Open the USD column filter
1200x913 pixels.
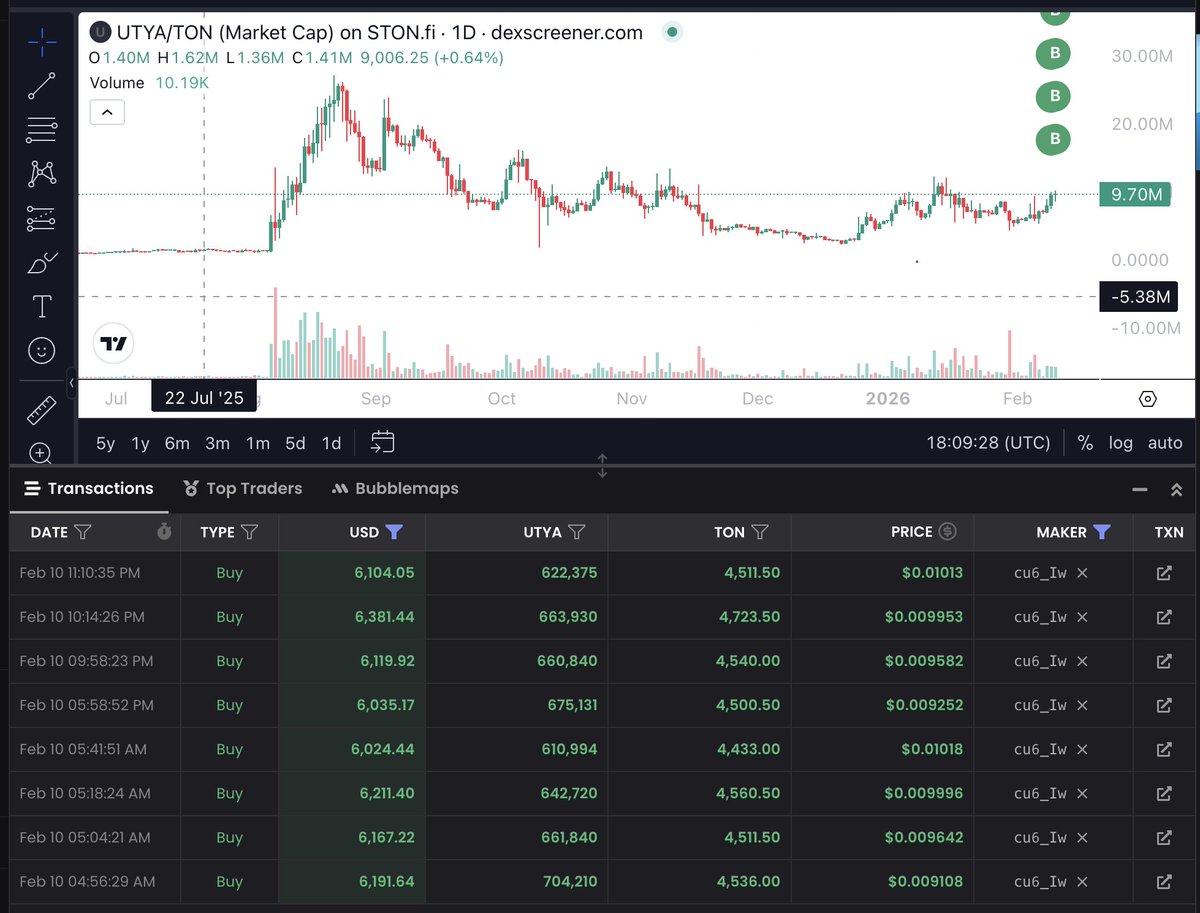pyautogui.click(x=394, y=532)
